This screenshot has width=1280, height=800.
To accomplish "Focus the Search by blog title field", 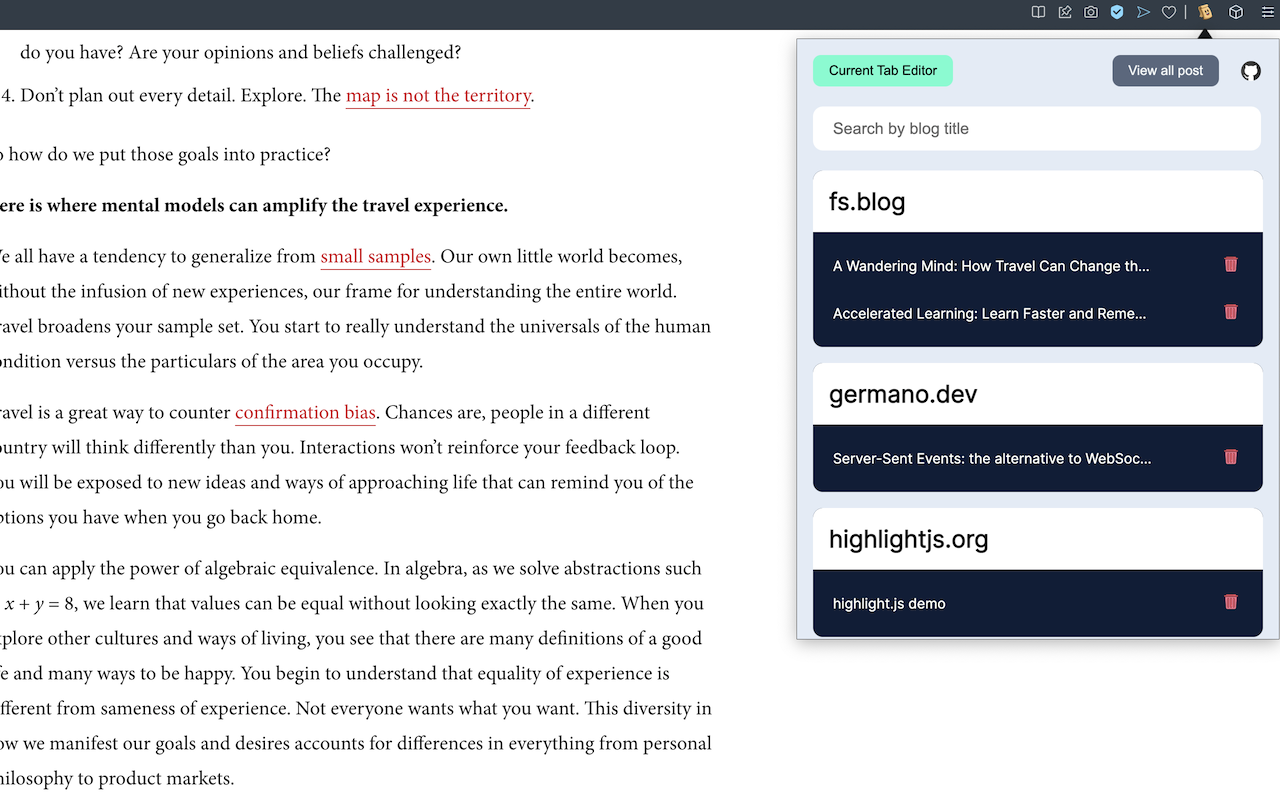I will 1037,129.
